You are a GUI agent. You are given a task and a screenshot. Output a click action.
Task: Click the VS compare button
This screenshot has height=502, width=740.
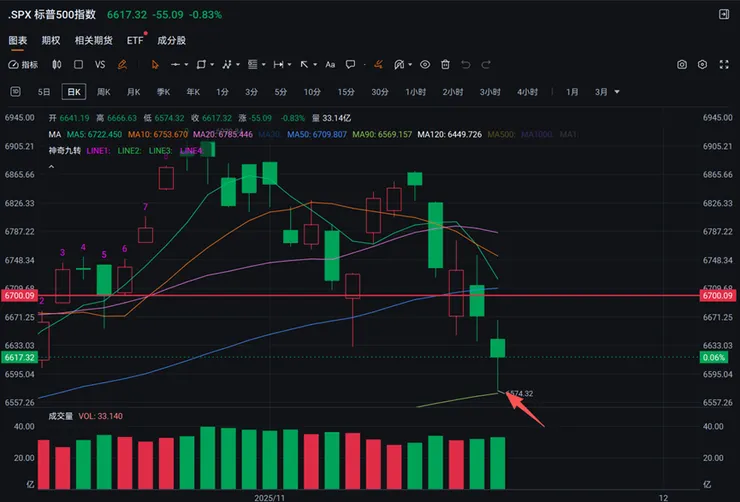pos(100,64)
